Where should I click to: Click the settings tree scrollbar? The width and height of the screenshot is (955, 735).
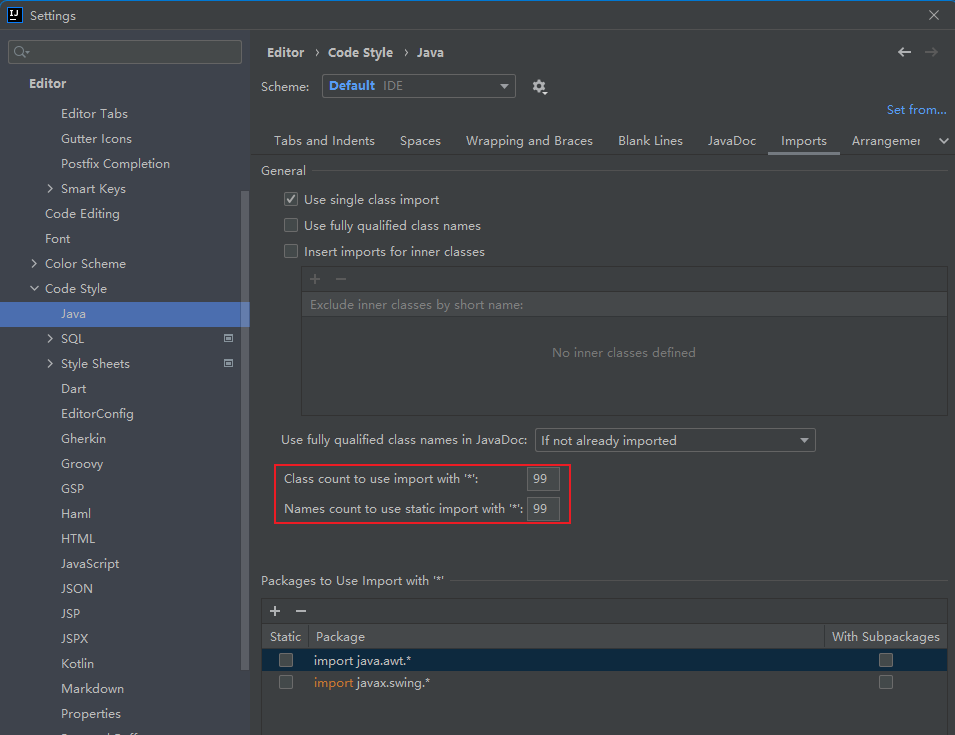pos(245,430)
